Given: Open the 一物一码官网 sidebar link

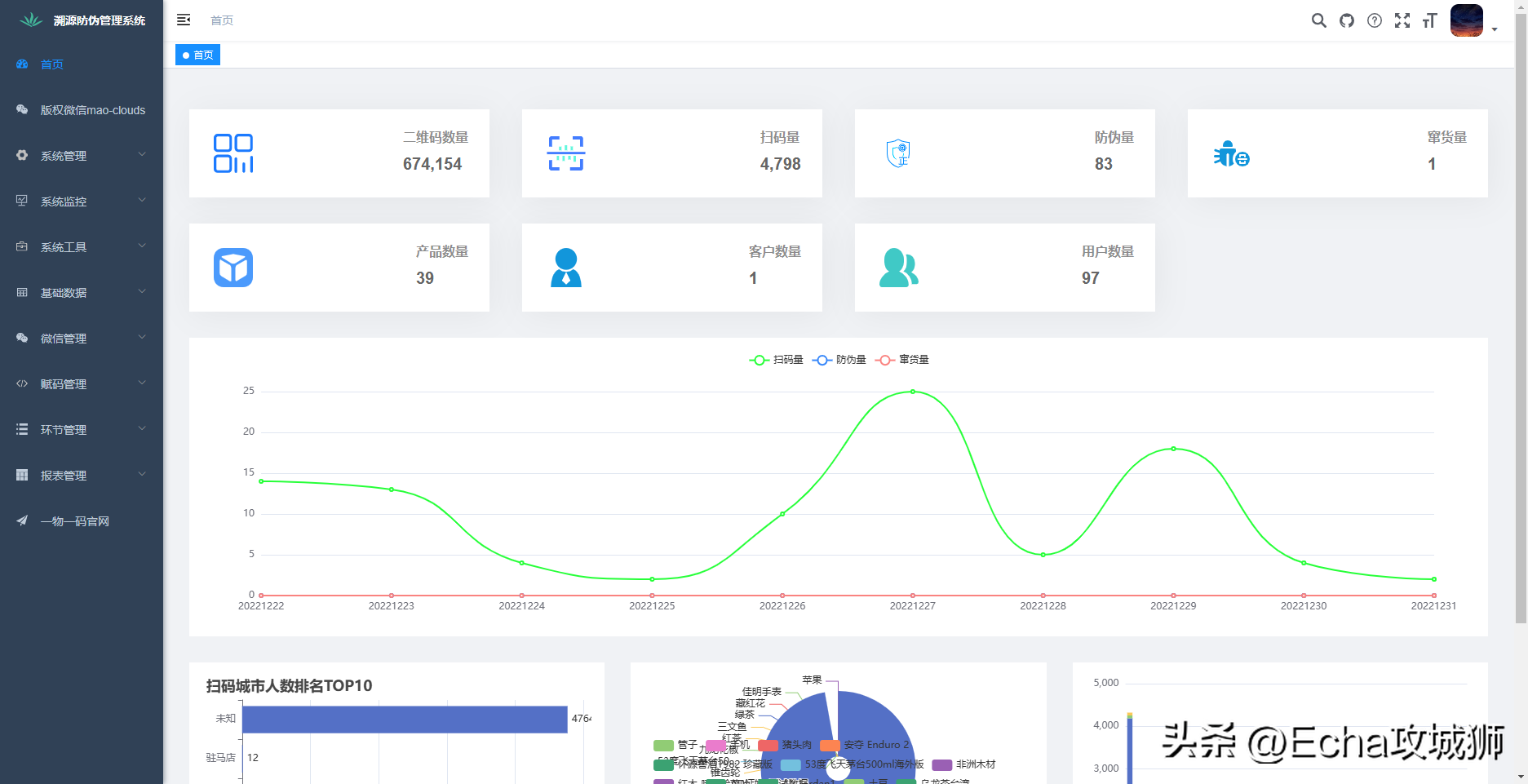Looking at the screenshot, I should click(82, 521).
